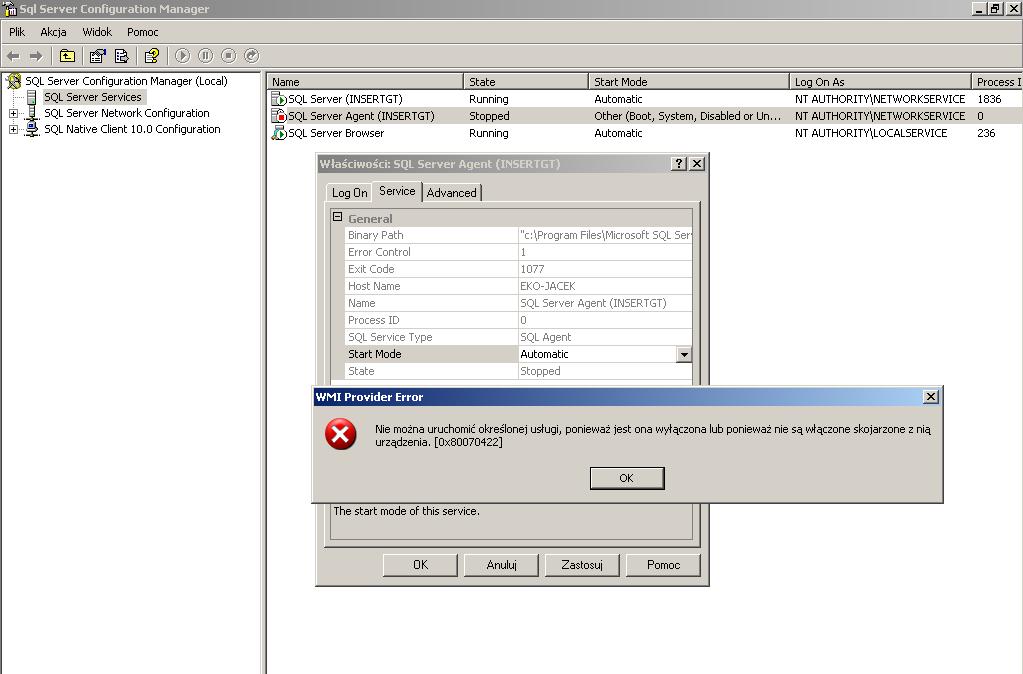Click the SQL Server Browser service icon

point(279,133)
